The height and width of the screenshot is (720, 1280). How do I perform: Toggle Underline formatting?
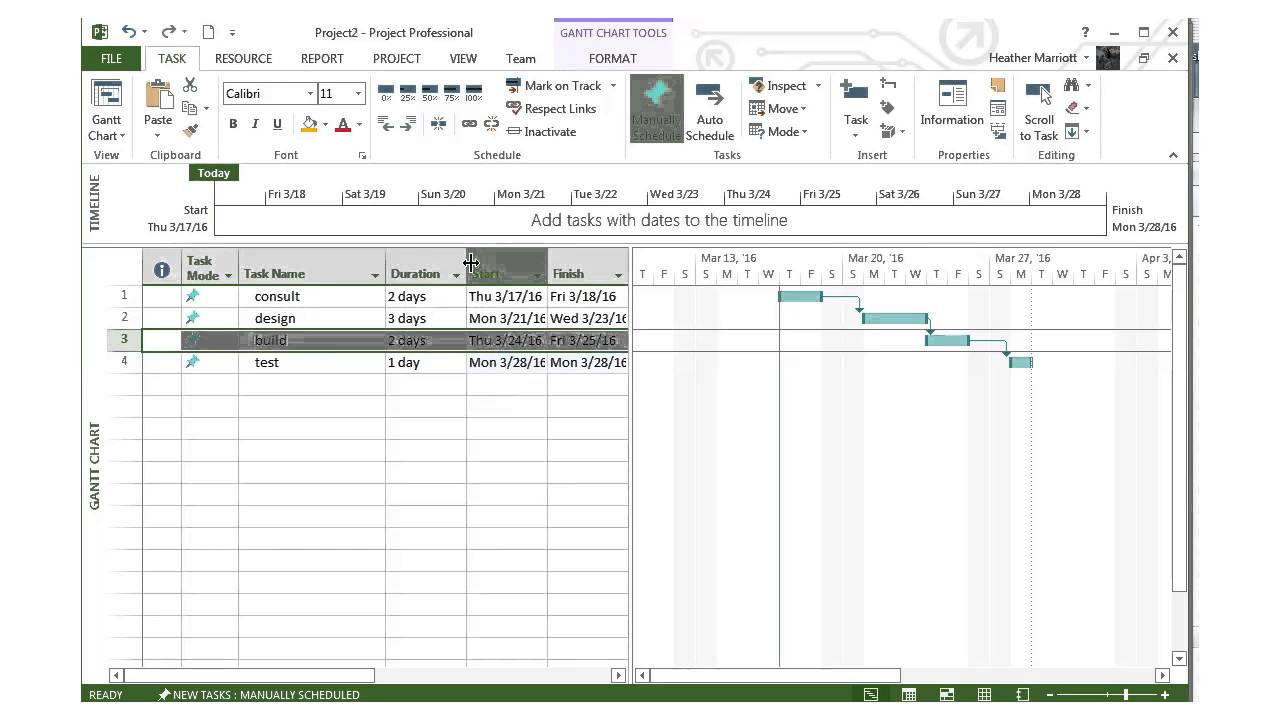pyautogui.click(x=277, y=124)
